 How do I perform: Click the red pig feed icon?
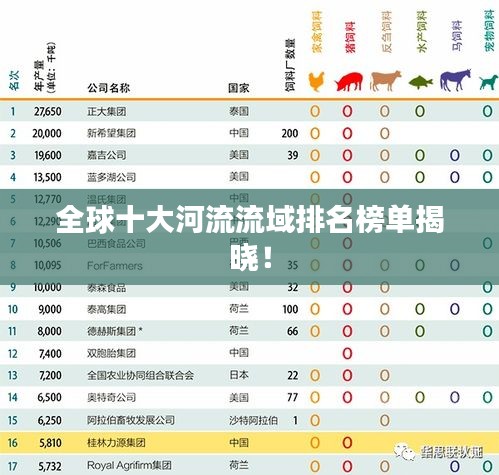(349, 82)
